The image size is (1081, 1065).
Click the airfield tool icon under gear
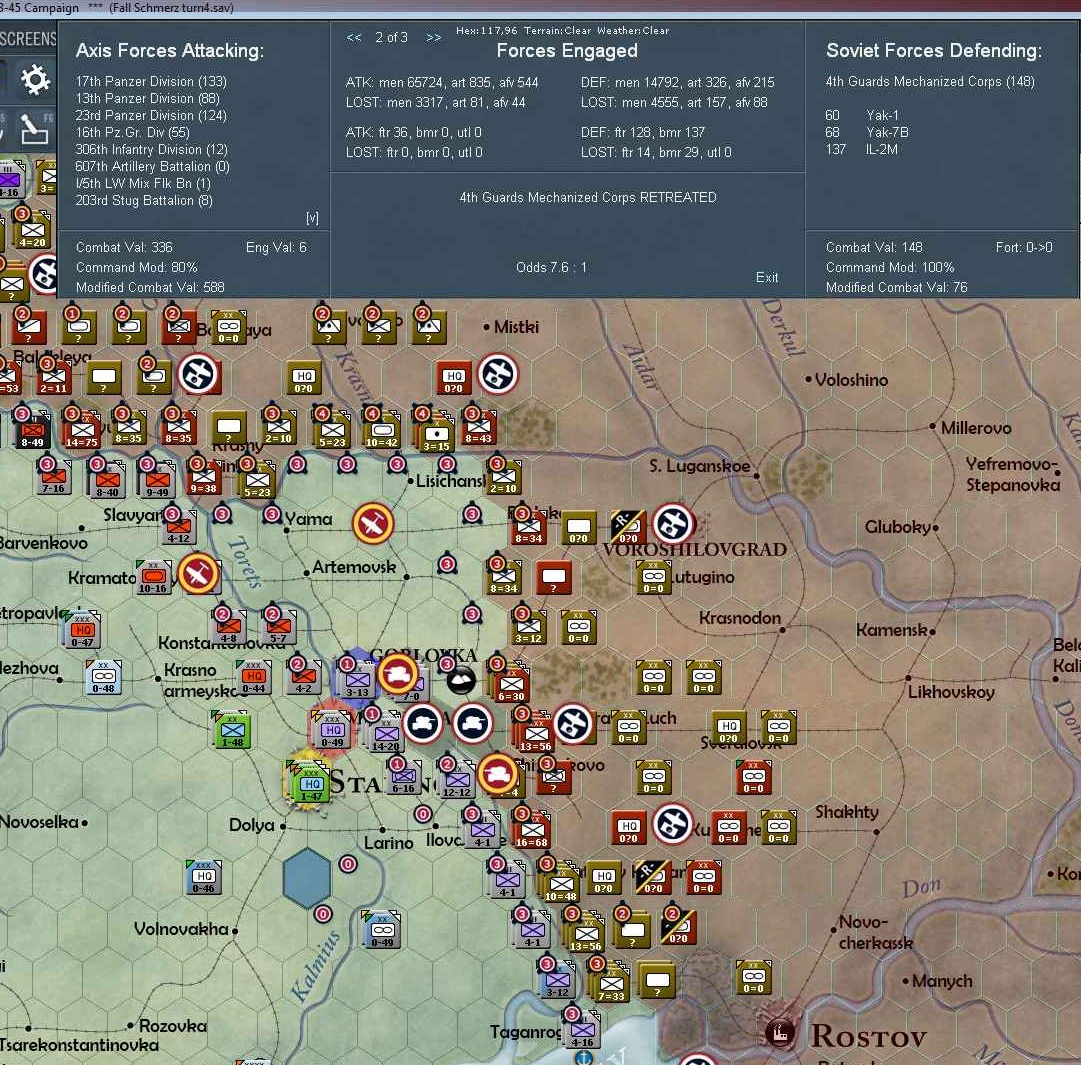tap(33, 130)
